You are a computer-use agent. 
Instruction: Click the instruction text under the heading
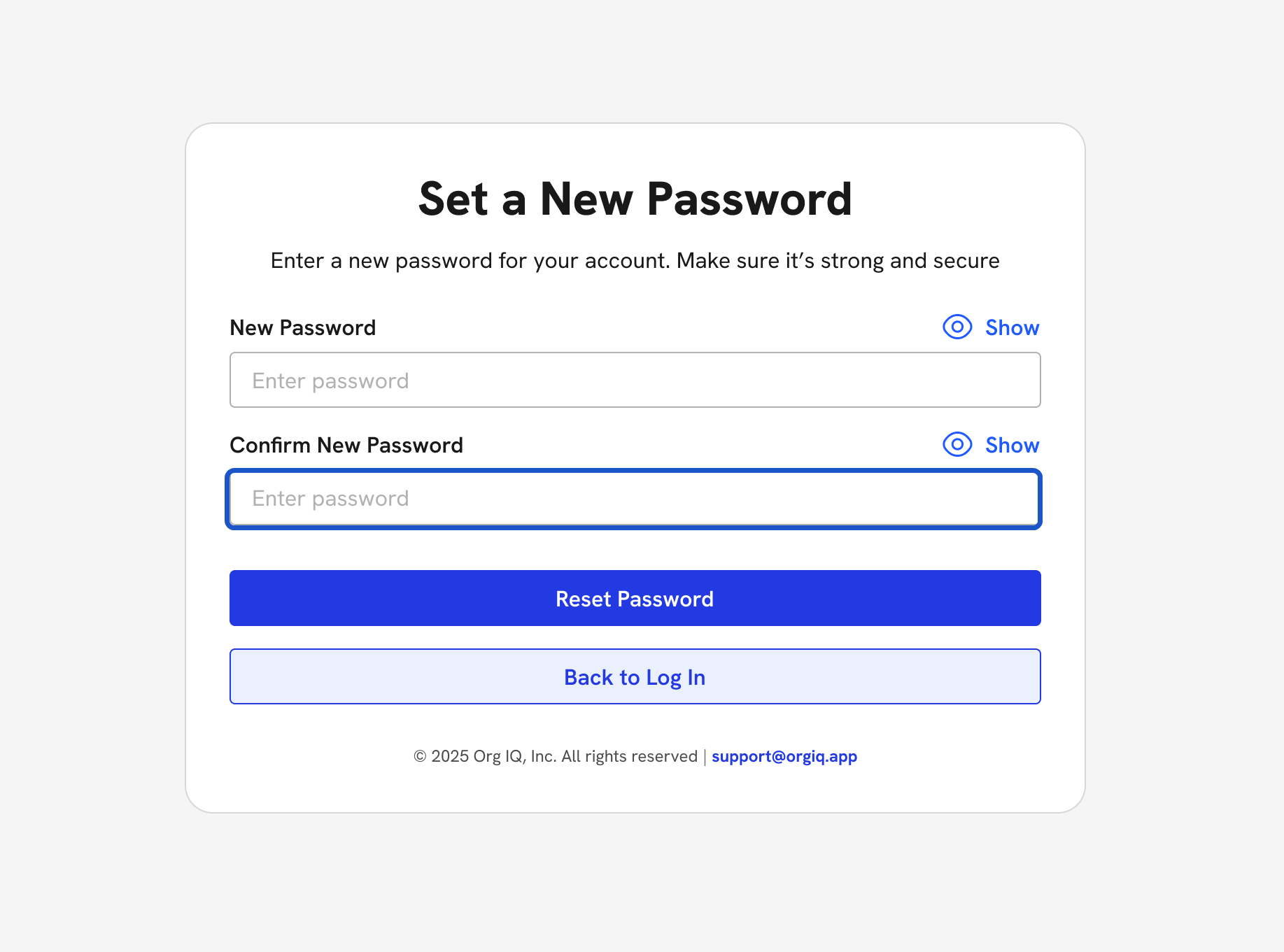[x=635, y=260]
